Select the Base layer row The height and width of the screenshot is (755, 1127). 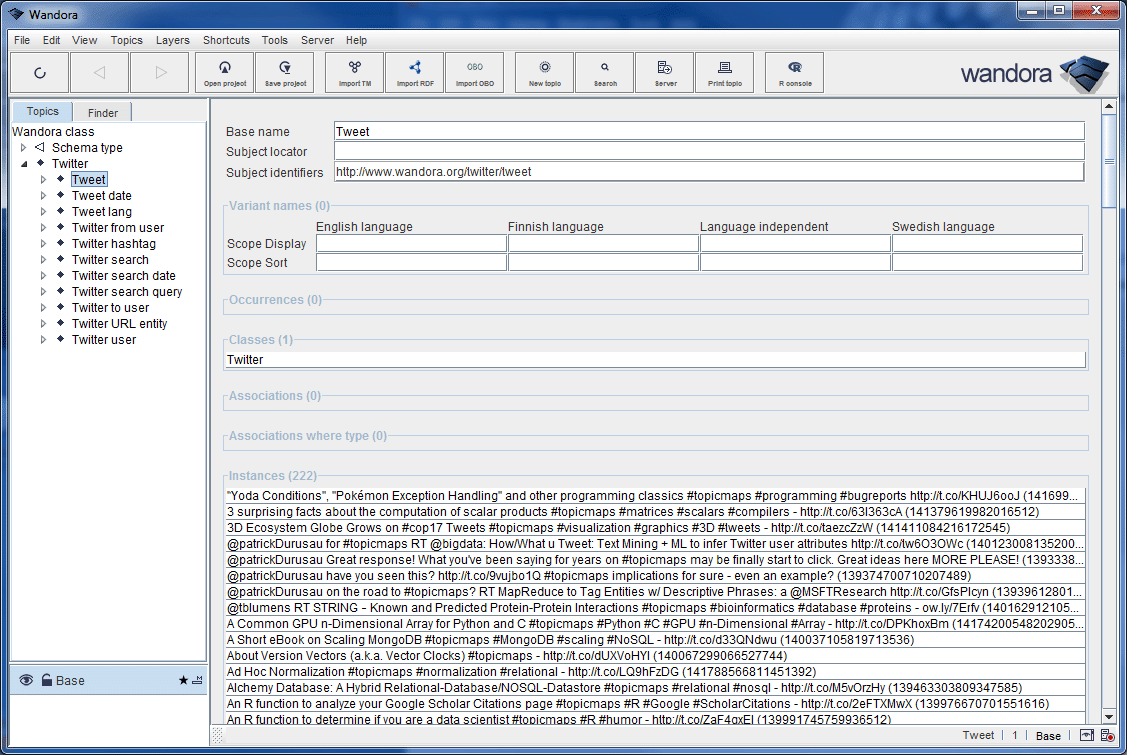point(109,680)
